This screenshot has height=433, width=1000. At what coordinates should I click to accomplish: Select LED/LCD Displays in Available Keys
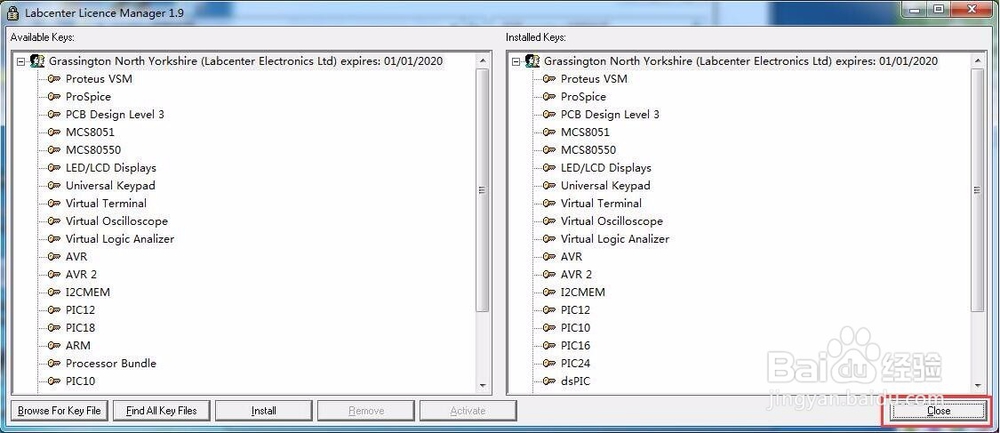click(x=111, y=168)
